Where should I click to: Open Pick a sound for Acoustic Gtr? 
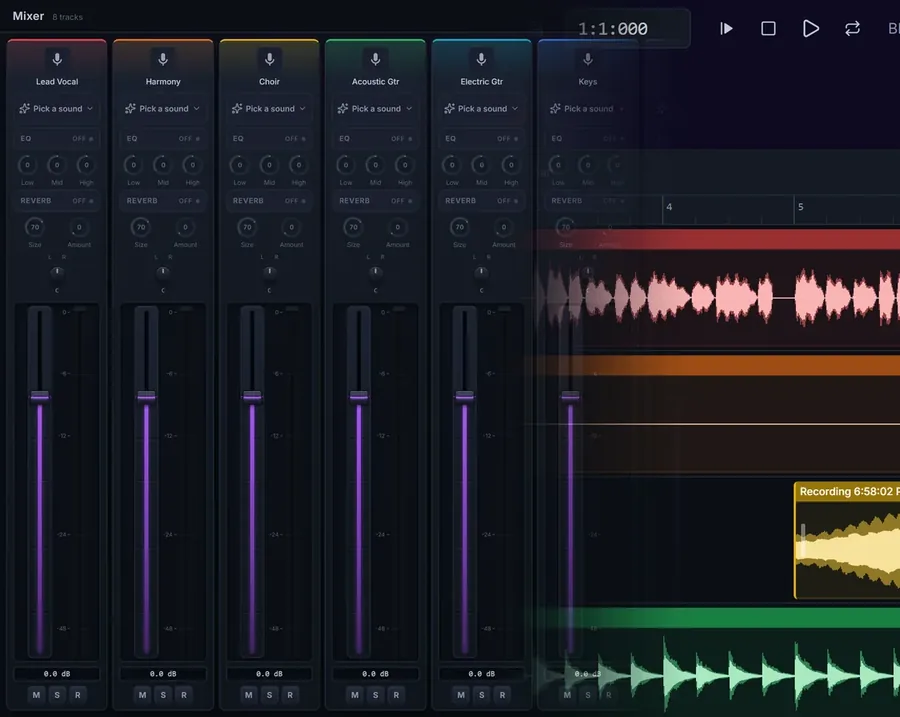(375, 108)
